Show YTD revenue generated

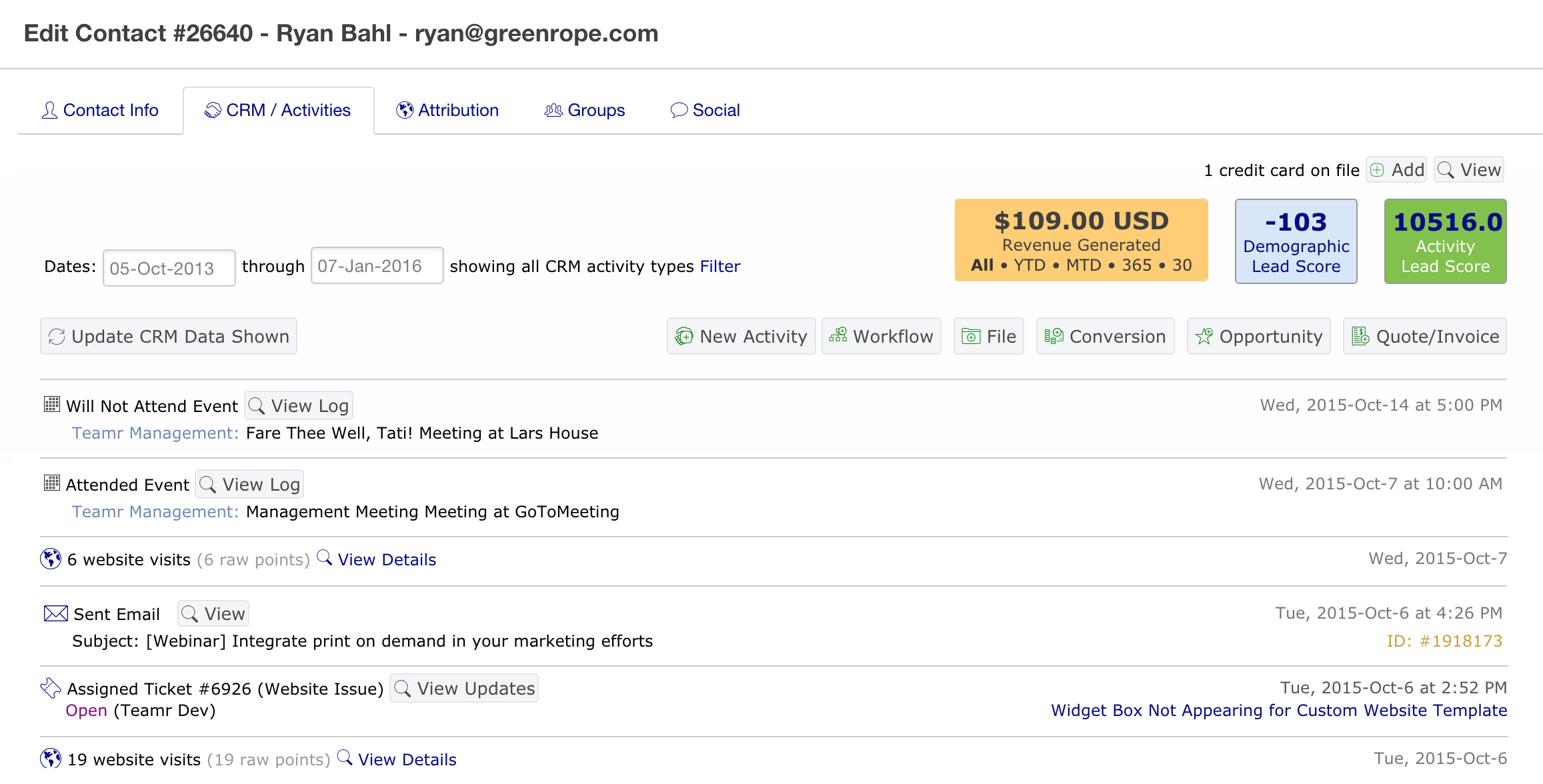pyautogui.click(x=1030, y=265)
